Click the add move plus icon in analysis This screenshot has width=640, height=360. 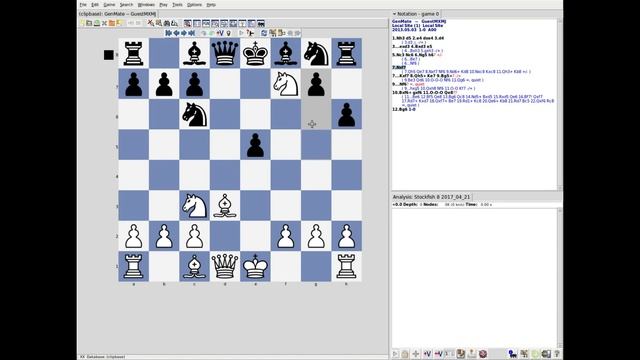[x=416, y=354]
